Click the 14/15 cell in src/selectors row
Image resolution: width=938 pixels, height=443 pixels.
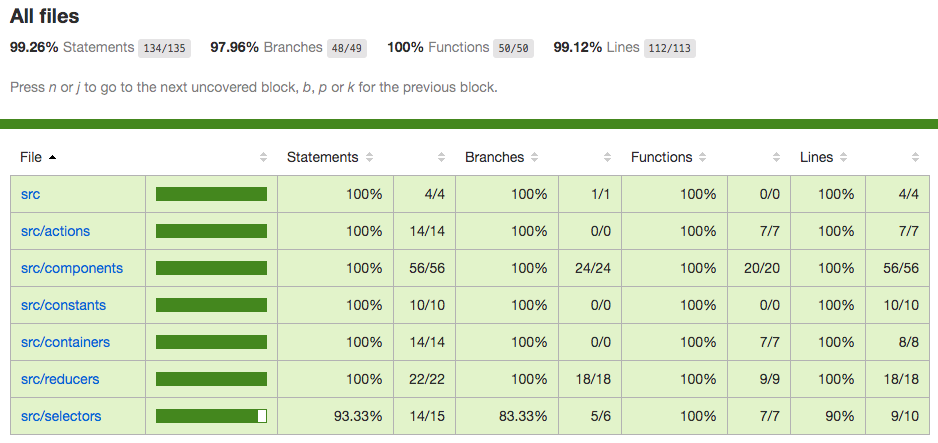[427, 417]
